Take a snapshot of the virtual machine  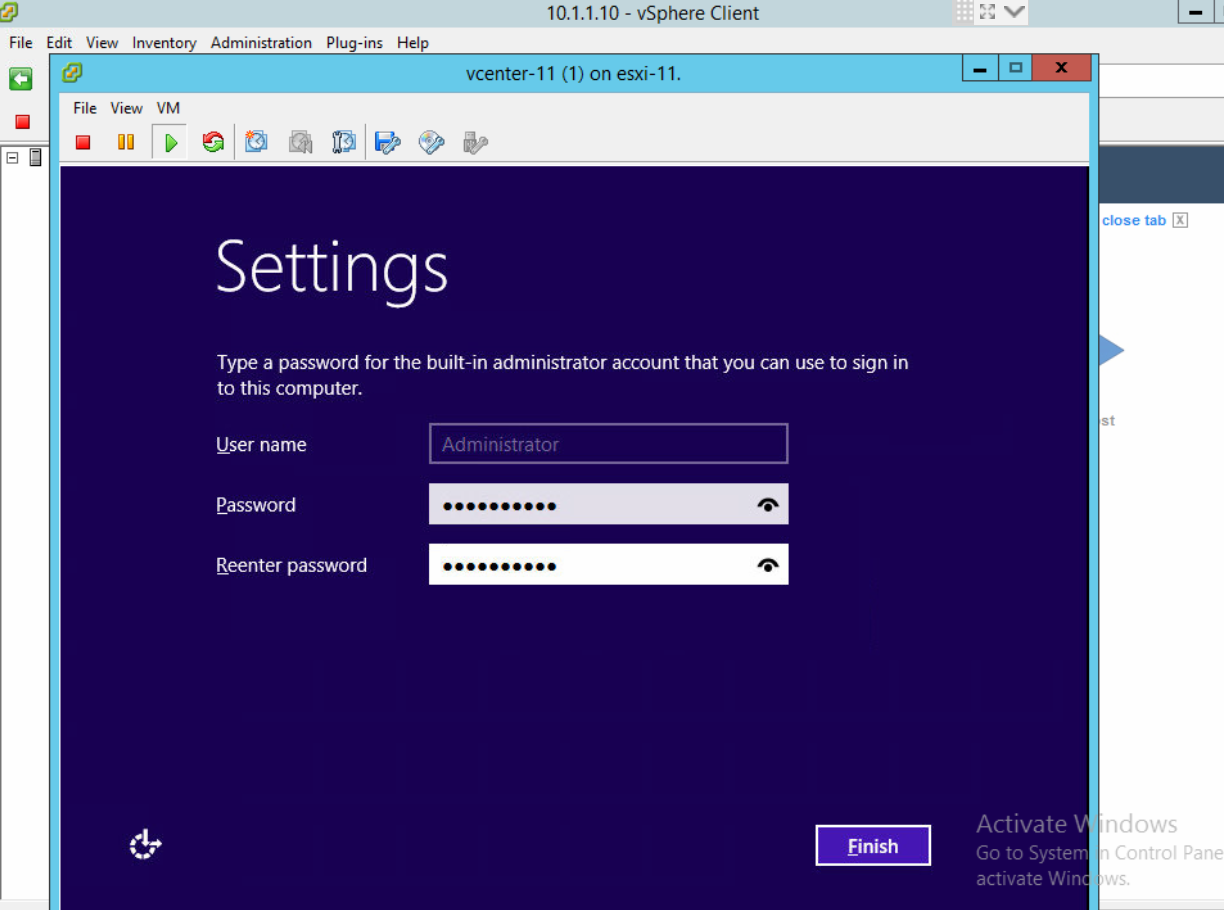click(257, 143)
